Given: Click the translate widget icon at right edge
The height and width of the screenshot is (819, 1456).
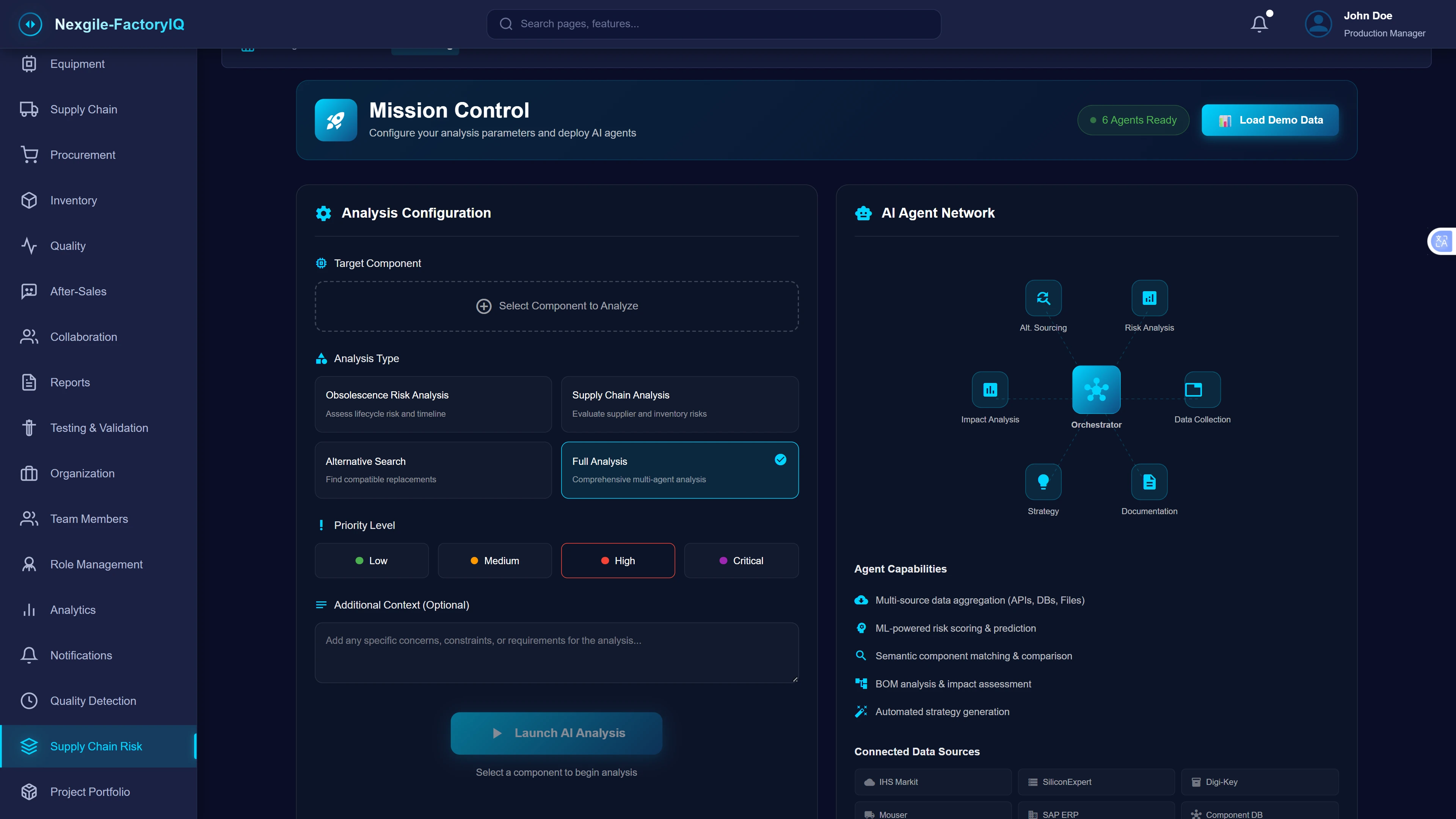Looking at the screenshot, I should click(x=1441, y=242).
